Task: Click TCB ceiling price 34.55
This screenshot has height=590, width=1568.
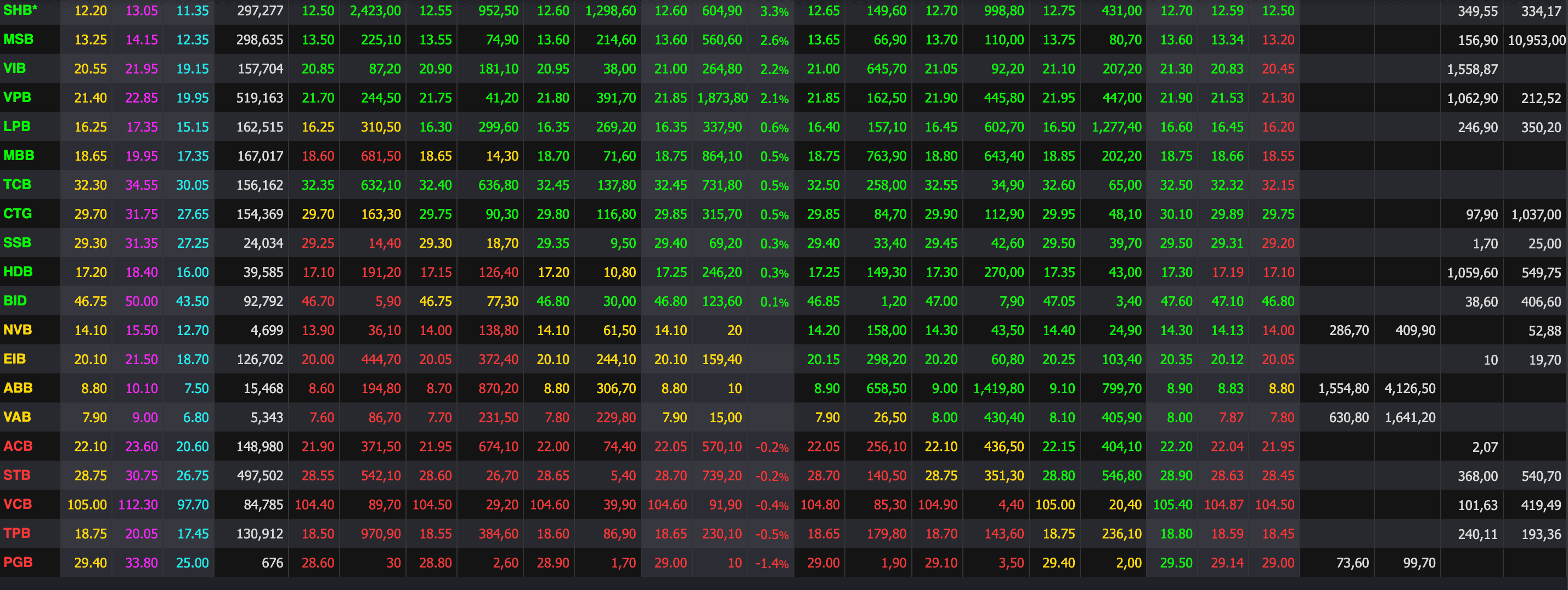Action: point(141,185)
